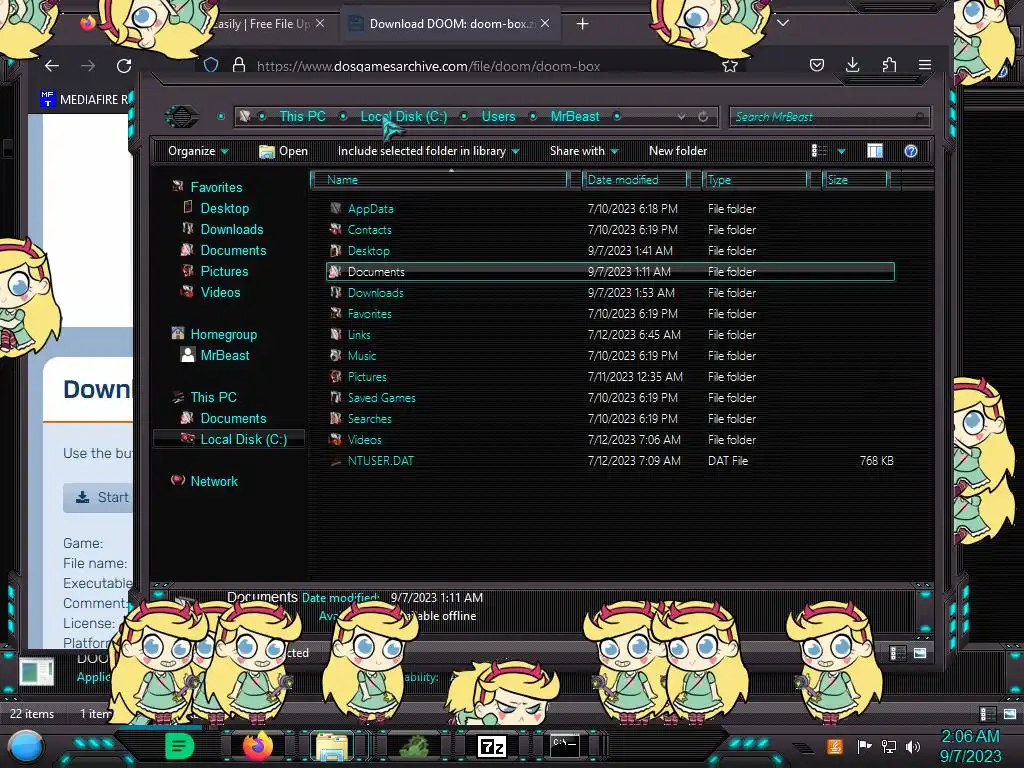
Task: Change view layout icon
Action: 819,151
